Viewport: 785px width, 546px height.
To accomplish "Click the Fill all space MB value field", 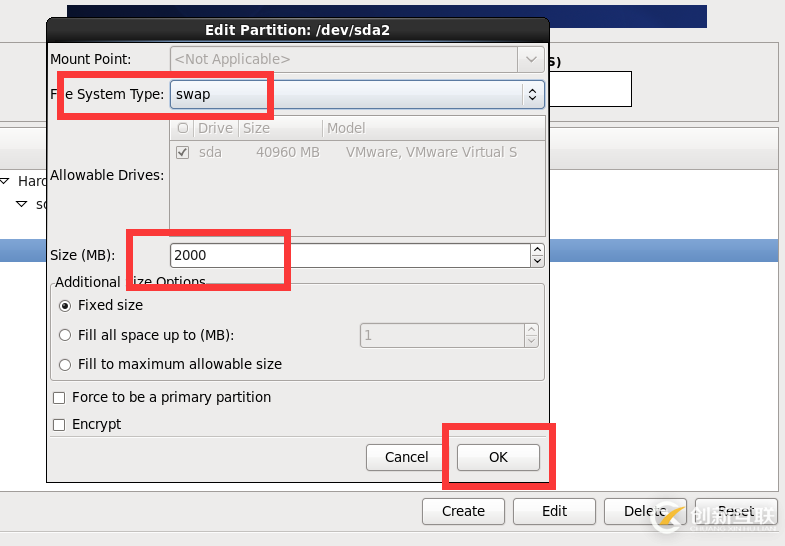I will tap(443, 335).
